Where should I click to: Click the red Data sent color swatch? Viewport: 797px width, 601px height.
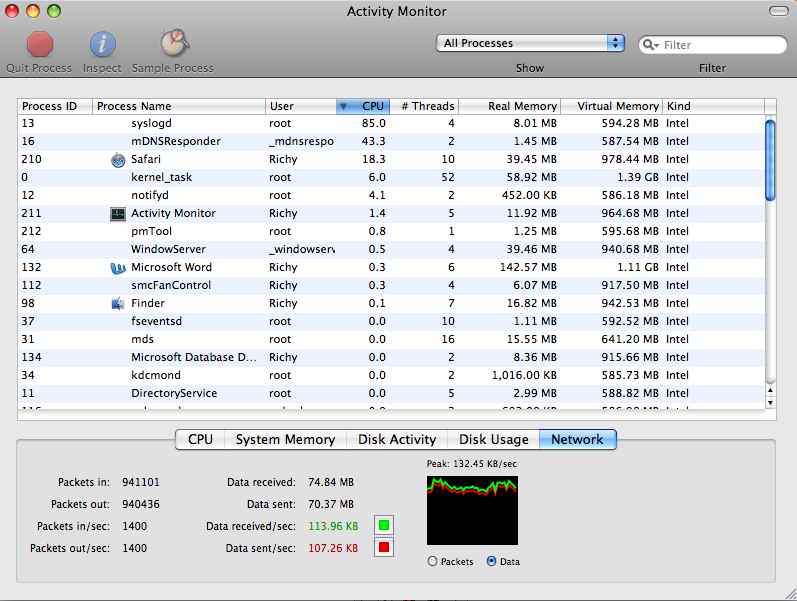(x=384, y=548)
